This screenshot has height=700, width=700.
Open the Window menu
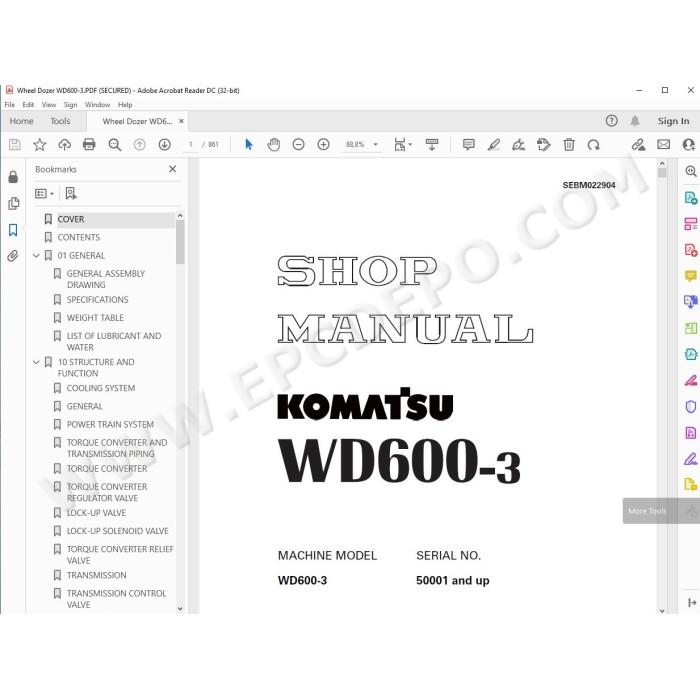tap(97, 104)
